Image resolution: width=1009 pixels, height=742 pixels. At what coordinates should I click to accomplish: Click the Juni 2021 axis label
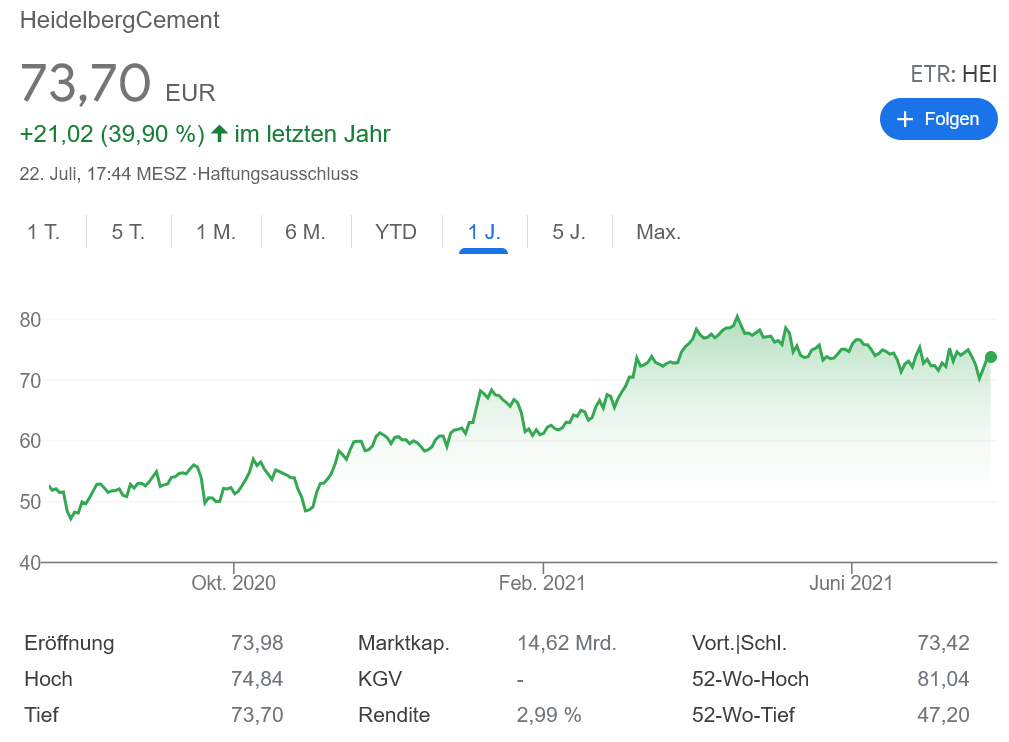click(x=851, y=583)
